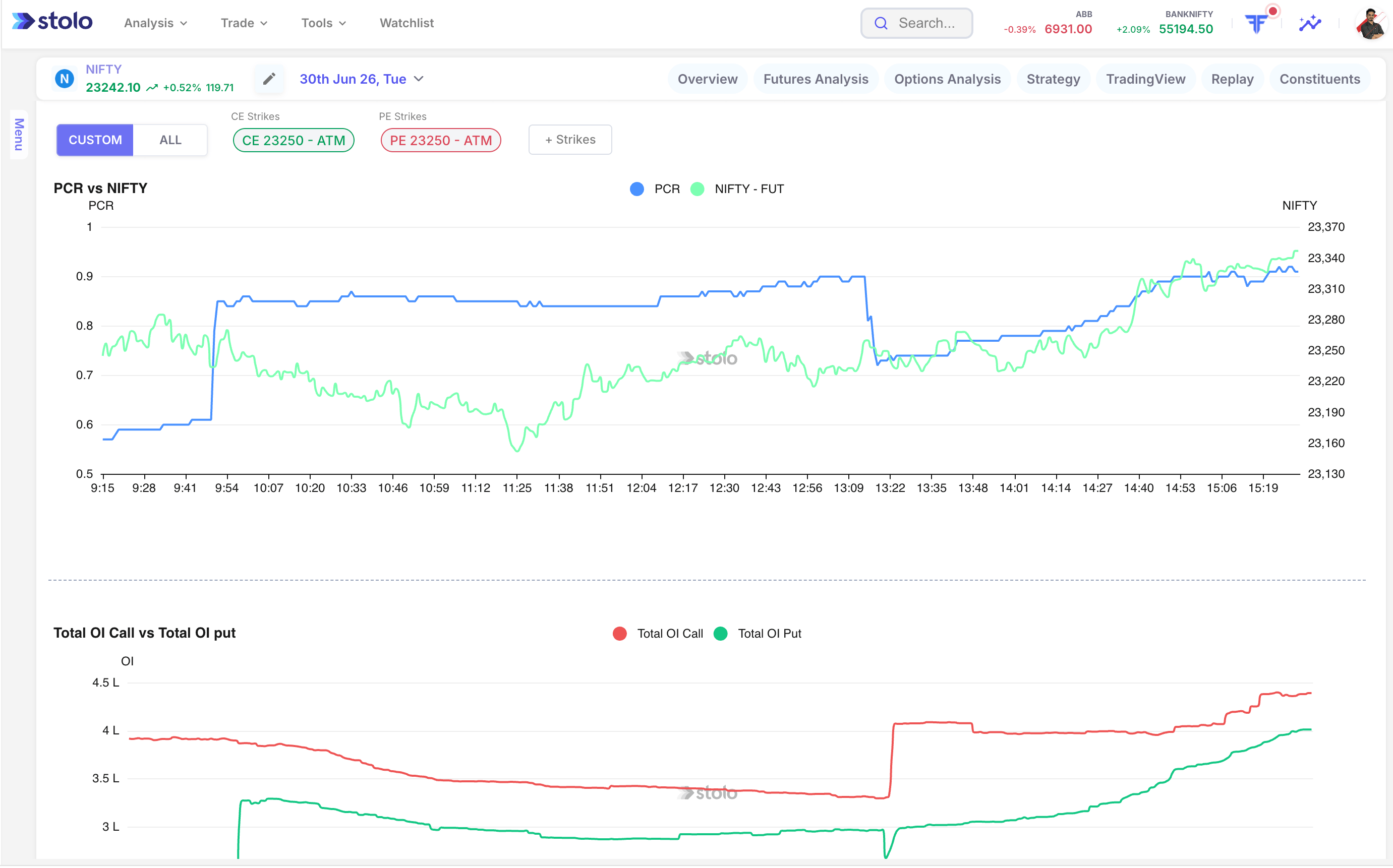Click the + Strikes button
Viewport: 1393px width, 868px height.
click(x=570, y=140)
